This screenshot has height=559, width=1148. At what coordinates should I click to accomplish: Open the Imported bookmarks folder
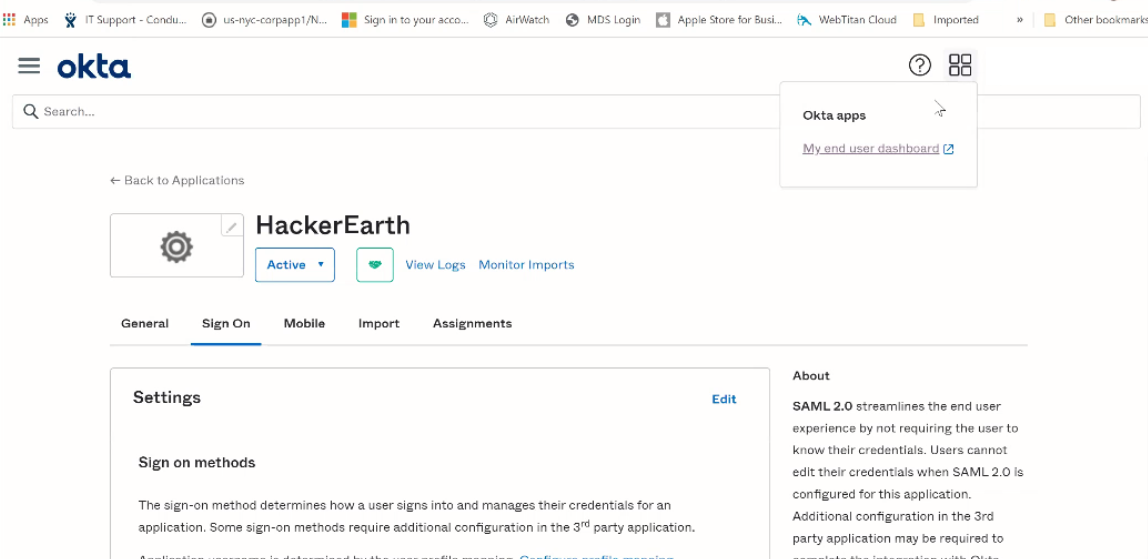pyautogui.click(x=945, y=20)
